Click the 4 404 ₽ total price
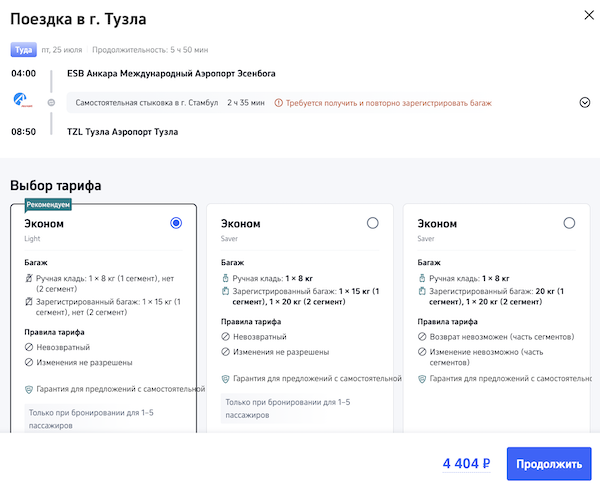600x487 pixels. [x=466, y=463]
